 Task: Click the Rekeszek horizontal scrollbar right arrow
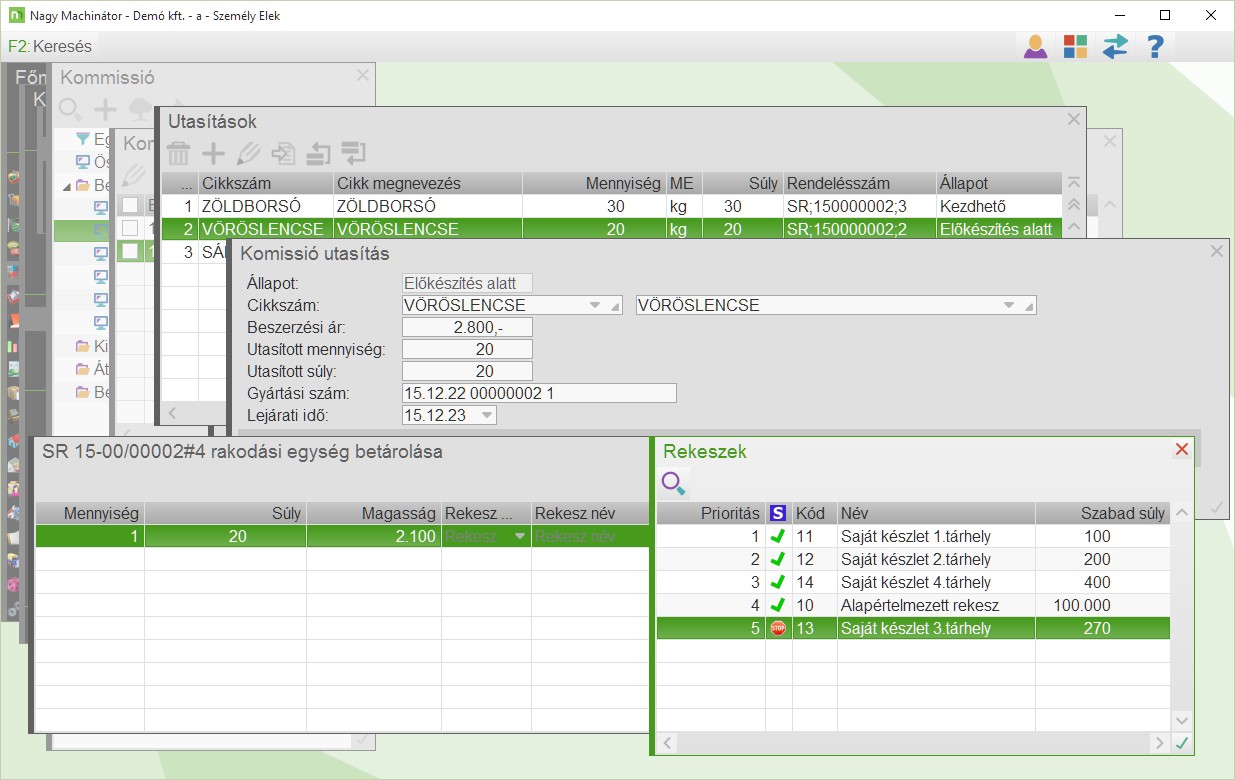1158,743
